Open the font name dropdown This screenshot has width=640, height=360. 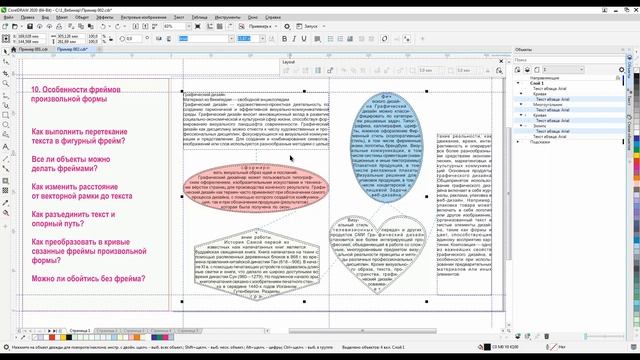pos(231,39)
